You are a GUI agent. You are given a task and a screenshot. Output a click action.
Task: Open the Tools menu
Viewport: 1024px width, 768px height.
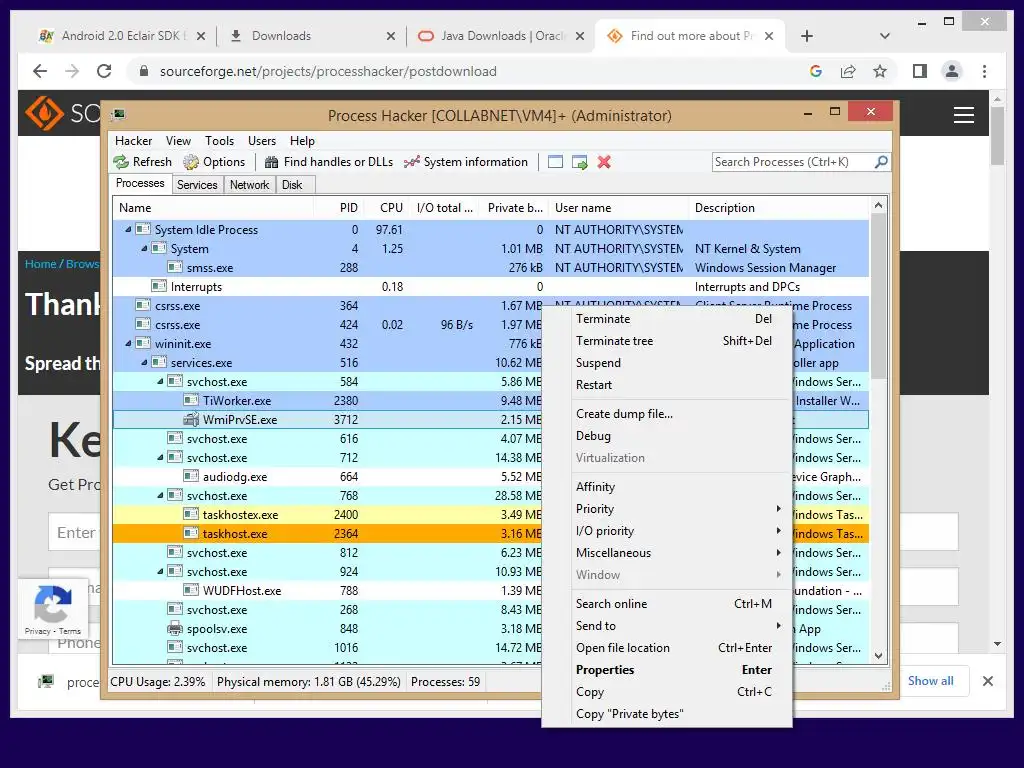click(219, 140)
